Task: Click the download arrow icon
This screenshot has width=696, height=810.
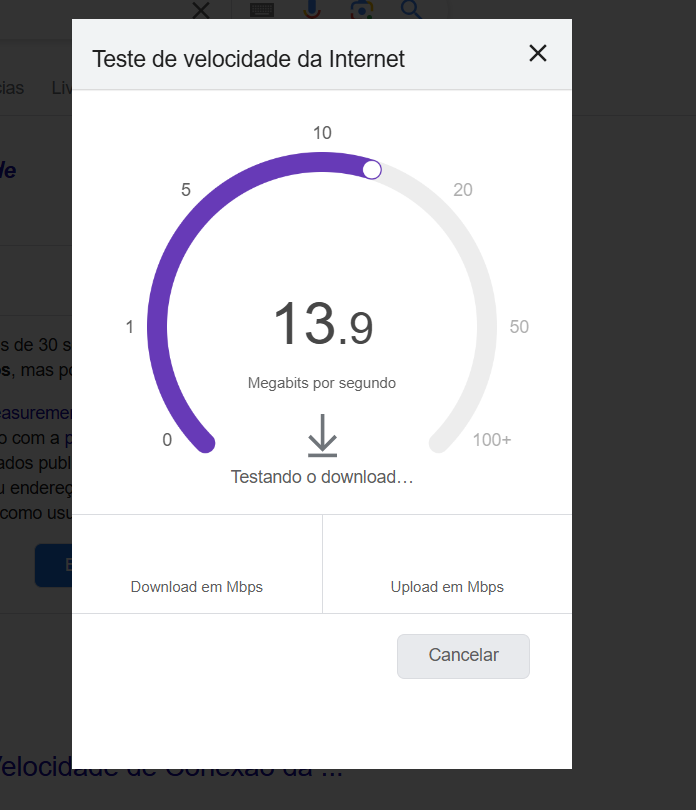Action: 322,435
